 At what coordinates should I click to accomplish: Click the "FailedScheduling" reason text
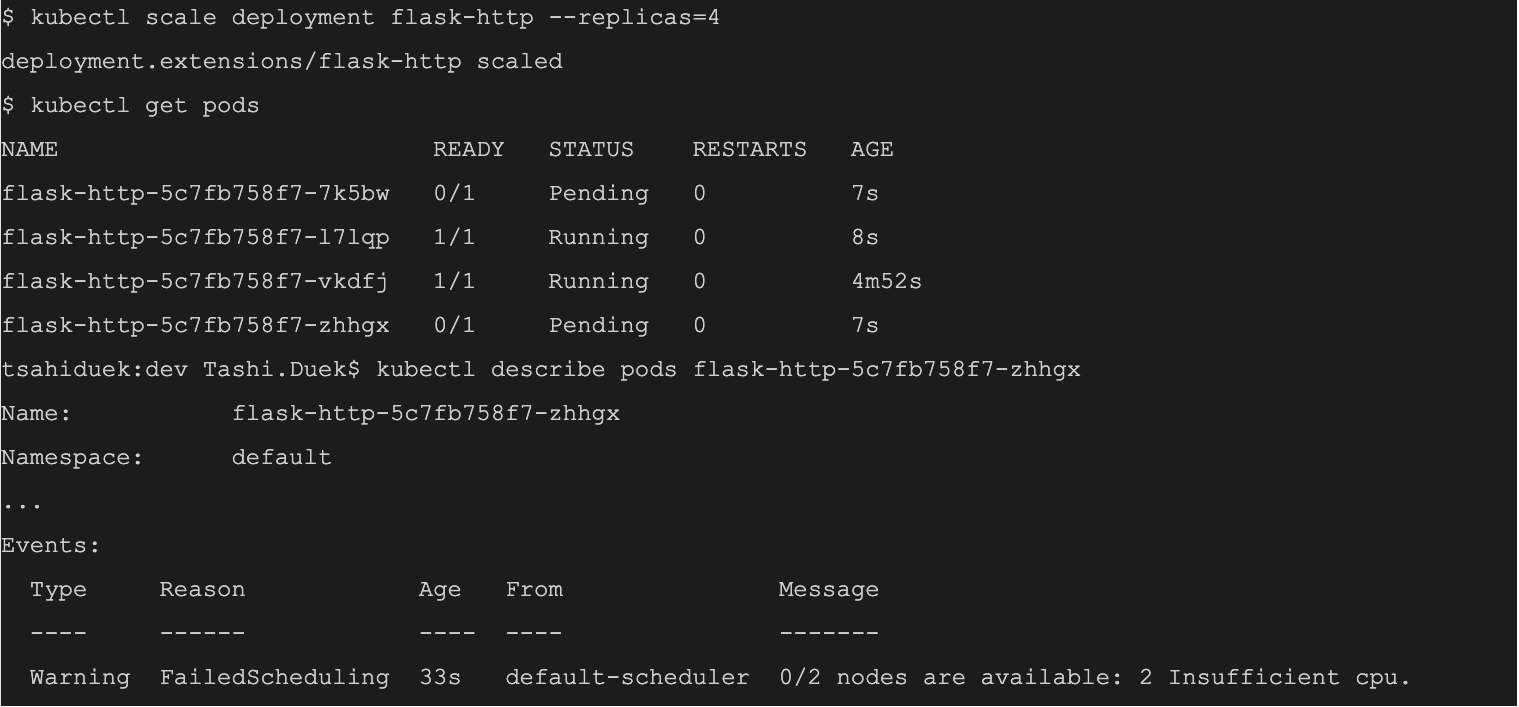[274, 678]
